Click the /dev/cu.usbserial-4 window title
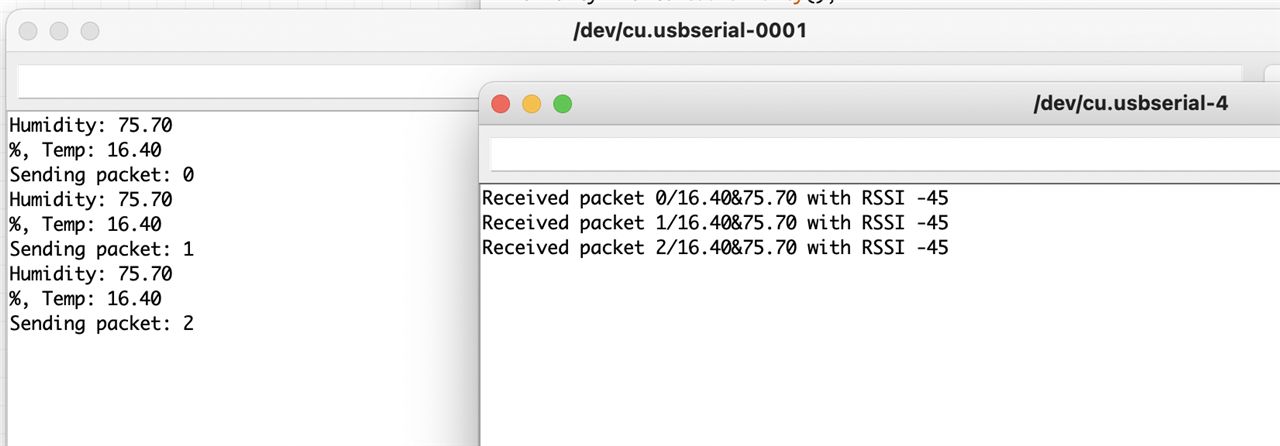Screen dimensions: 1280x446 [1130, 103]
